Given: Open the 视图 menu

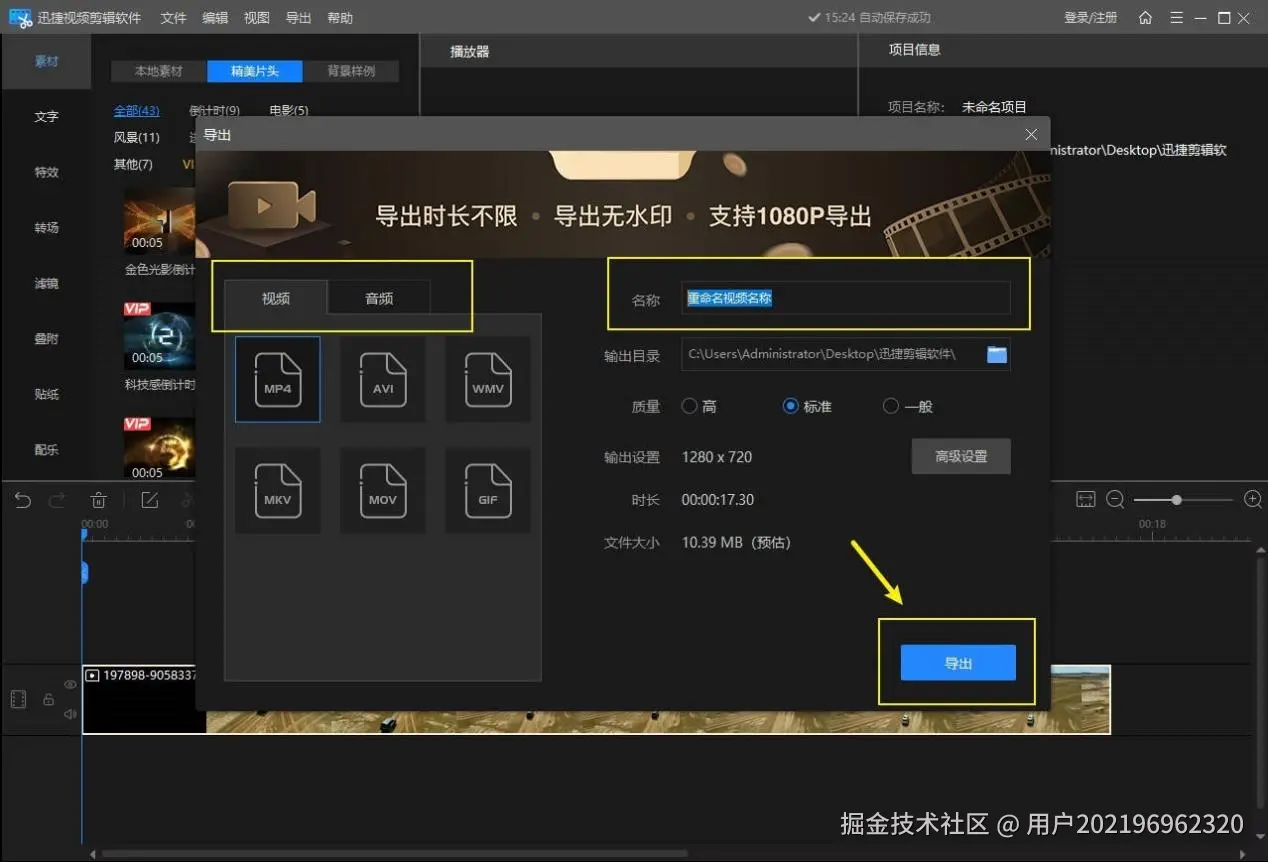Looking at the screenshot, I should (257, 18).
